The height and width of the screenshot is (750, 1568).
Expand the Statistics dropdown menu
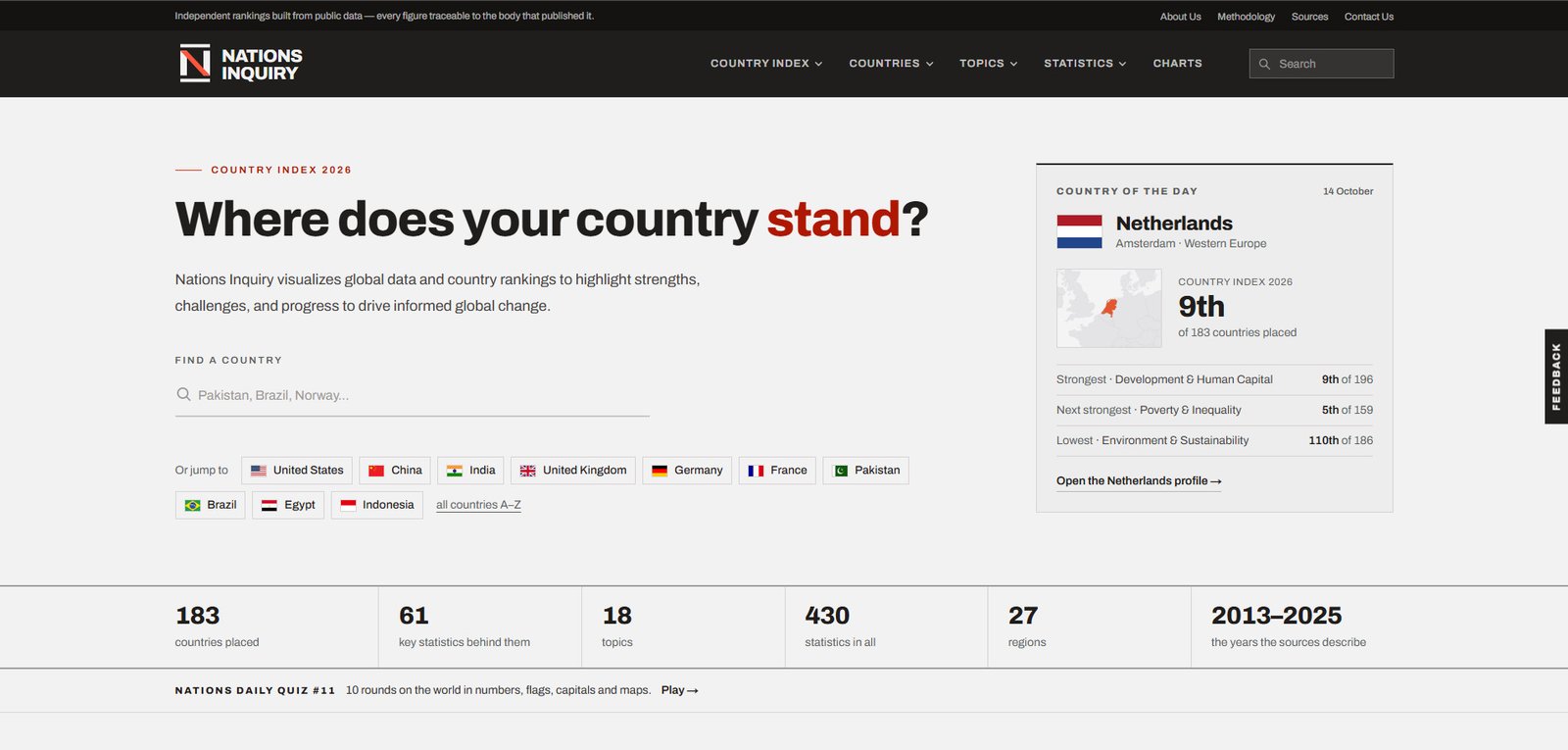point(1085,64)
